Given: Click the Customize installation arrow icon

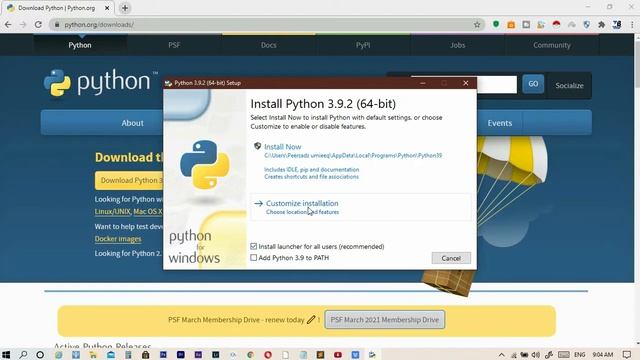Looking at the screenshot, I should click(x=258, y=203).
